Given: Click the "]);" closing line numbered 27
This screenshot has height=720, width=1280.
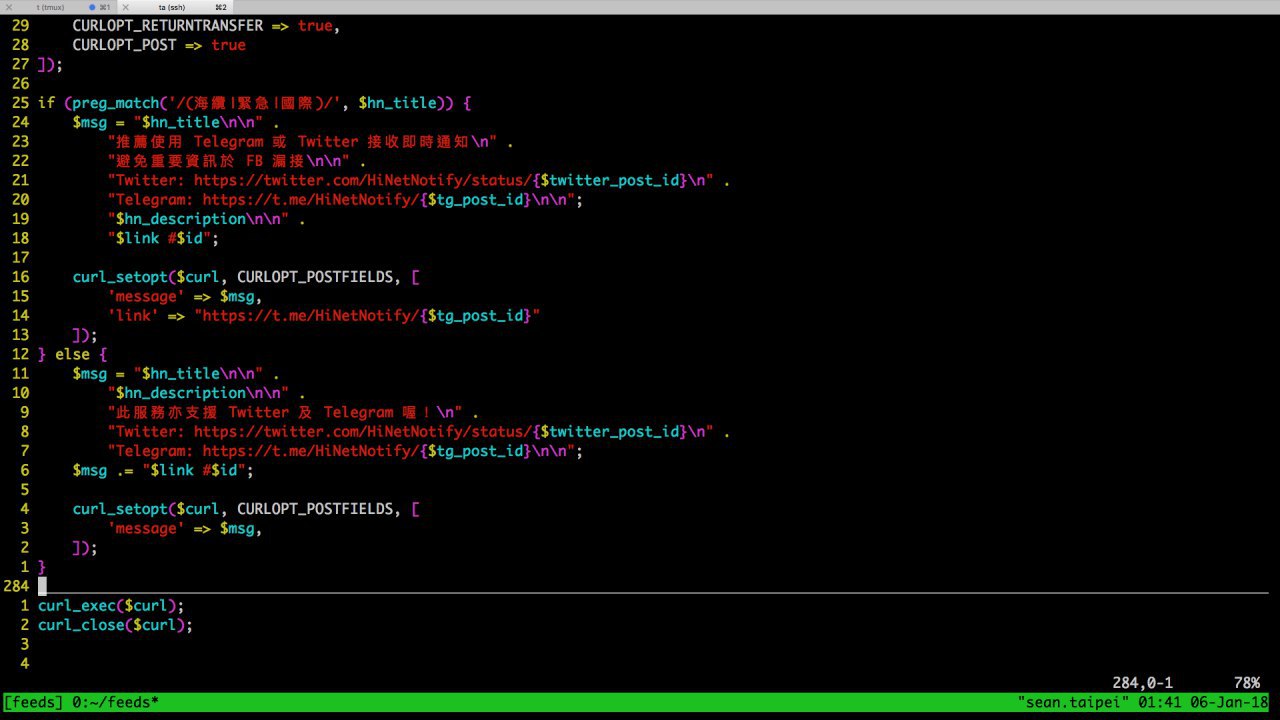Looking at the screenshot, I should [x=50, y=64].
